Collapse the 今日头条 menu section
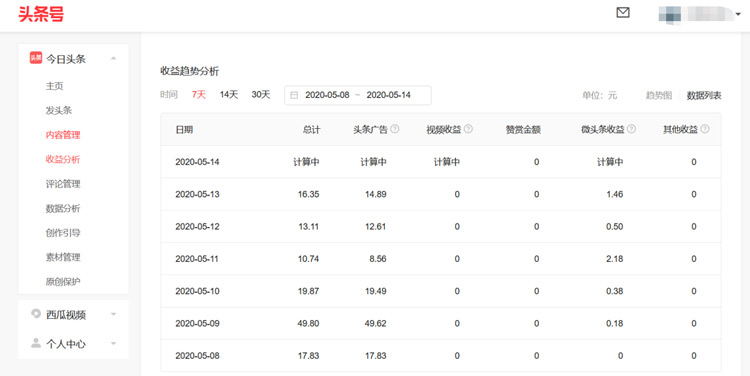The image size is (750, 376). pos(113,58)
